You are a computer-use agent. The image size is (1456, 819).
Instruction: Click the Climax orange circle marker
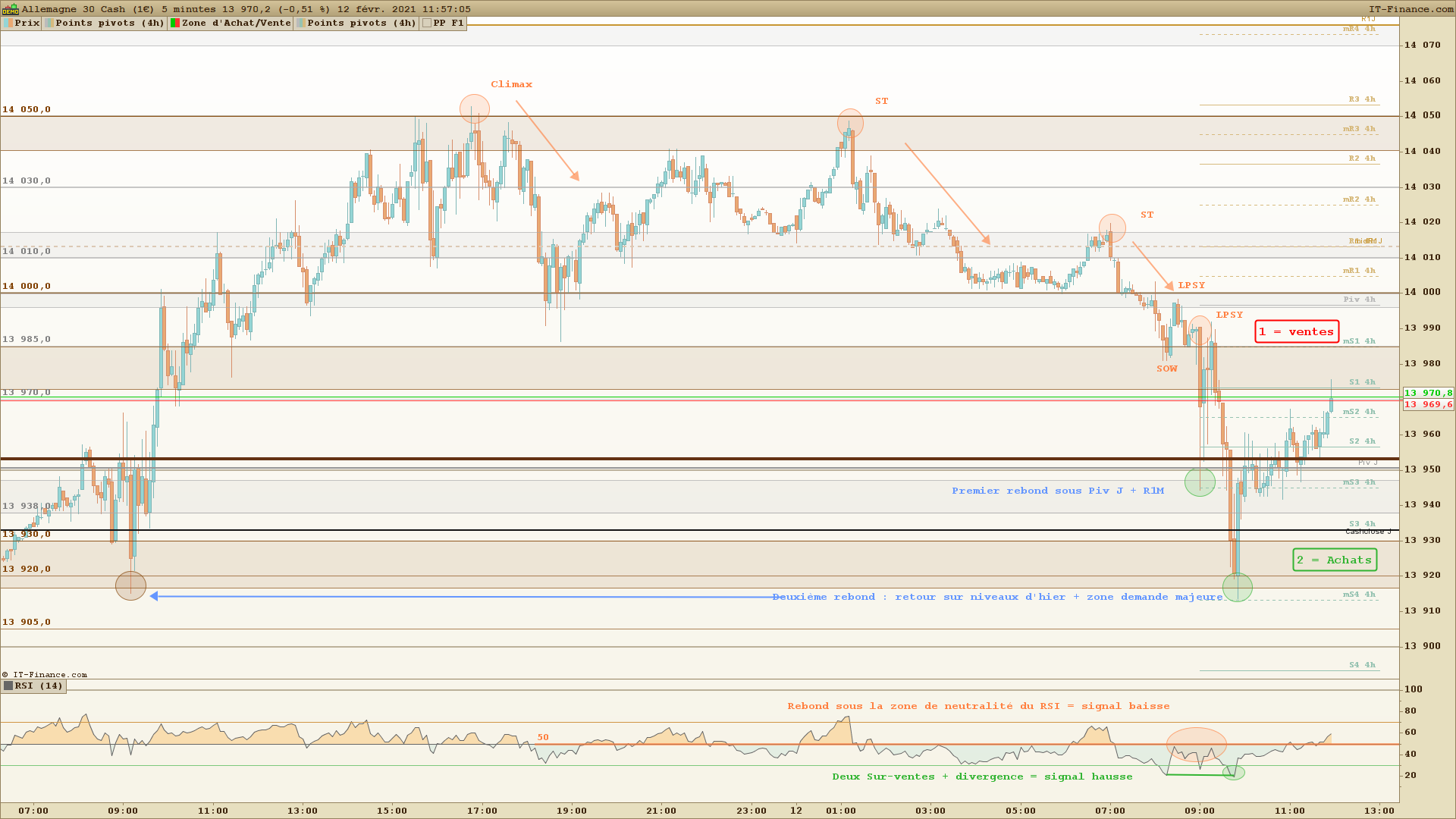pyautogui.click(x=475, y=109)
